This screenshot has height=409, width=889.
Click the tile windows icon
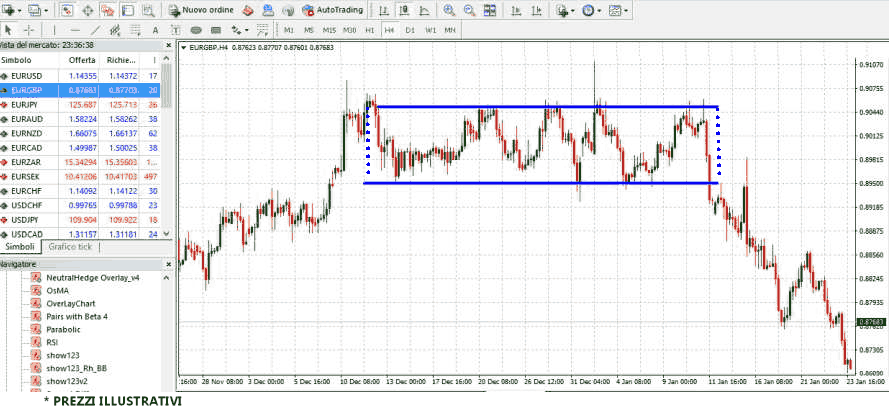point(489,10)
